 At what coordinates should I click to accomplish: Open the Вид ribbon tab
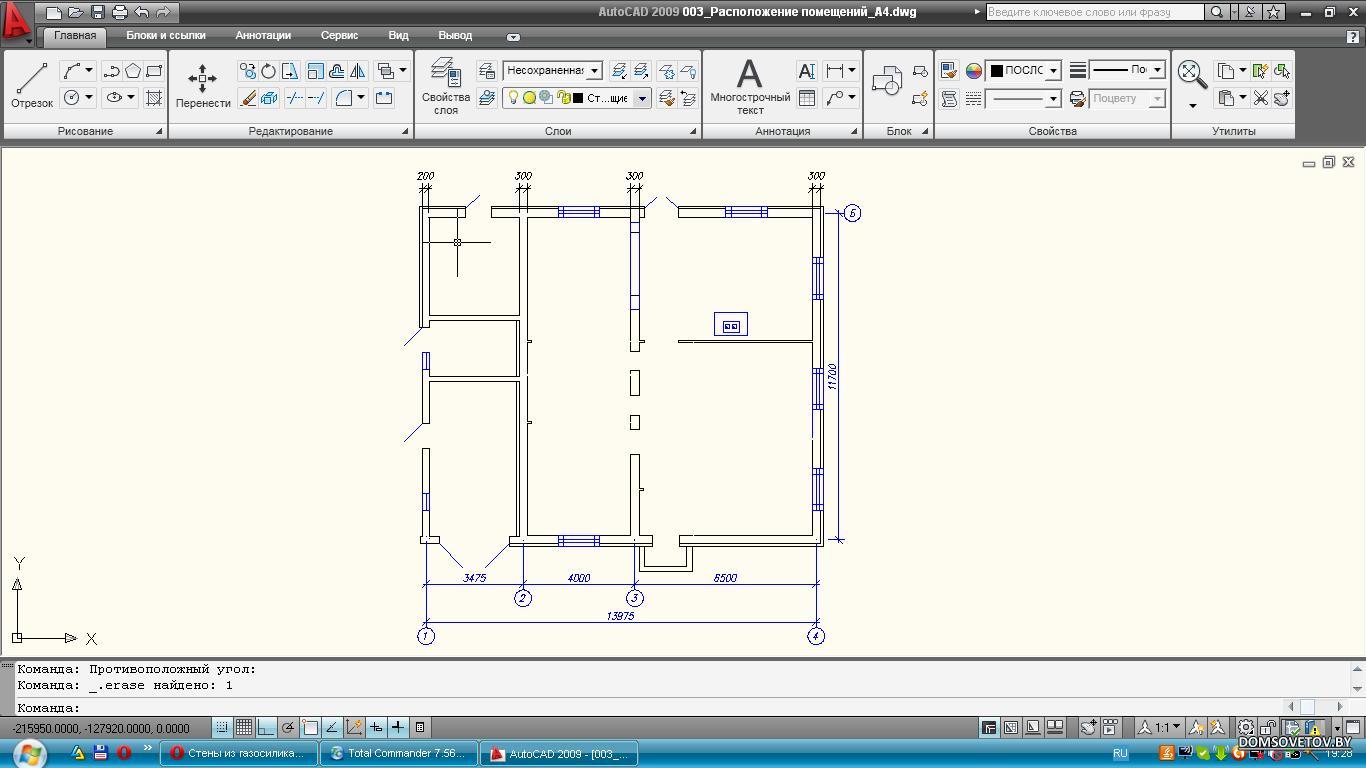(x=398, y=35)
